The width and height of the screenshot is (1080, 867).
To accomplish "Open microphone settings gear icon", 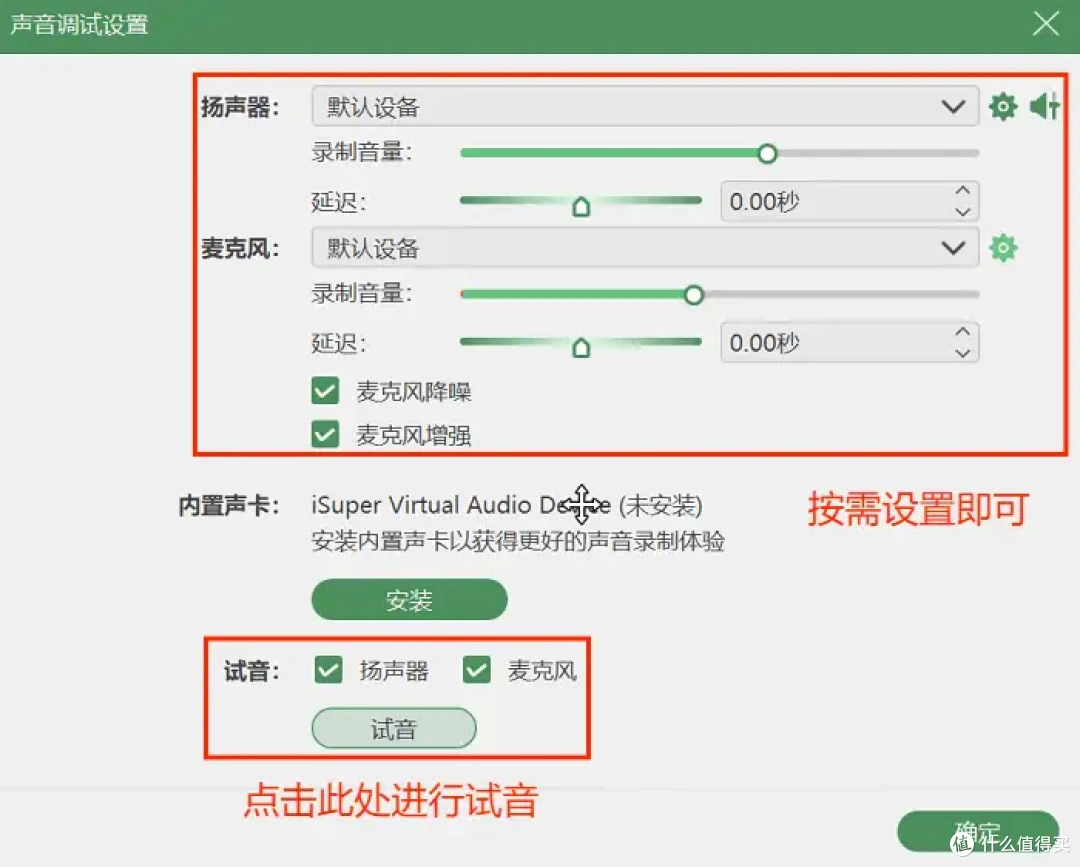I will pyautogui.click(x=1003, y=248).
